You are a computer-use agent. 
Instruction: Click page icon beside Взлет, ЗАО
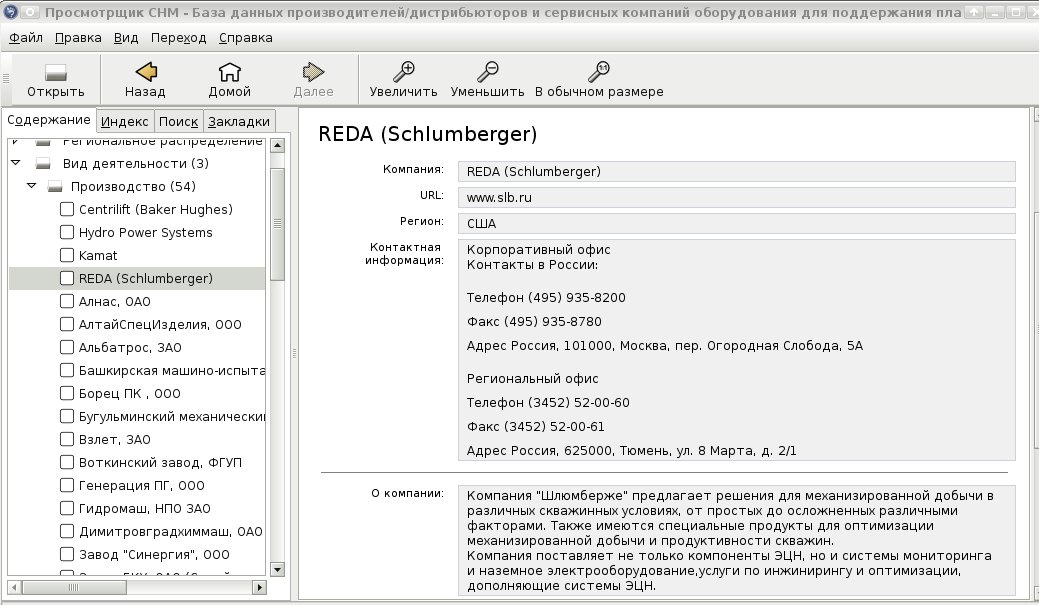[67, 439]
